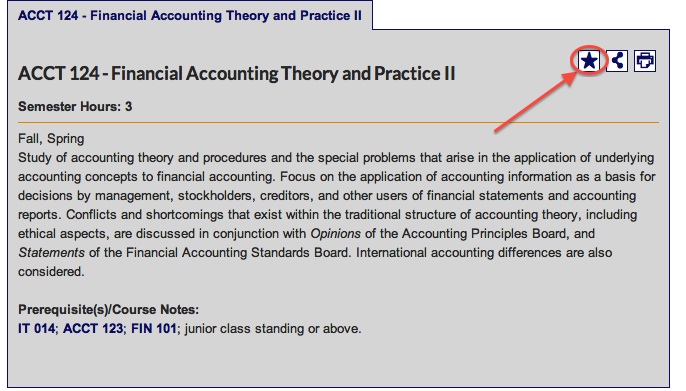Click the final word considered
686x391 pixels.
point(51,272)
